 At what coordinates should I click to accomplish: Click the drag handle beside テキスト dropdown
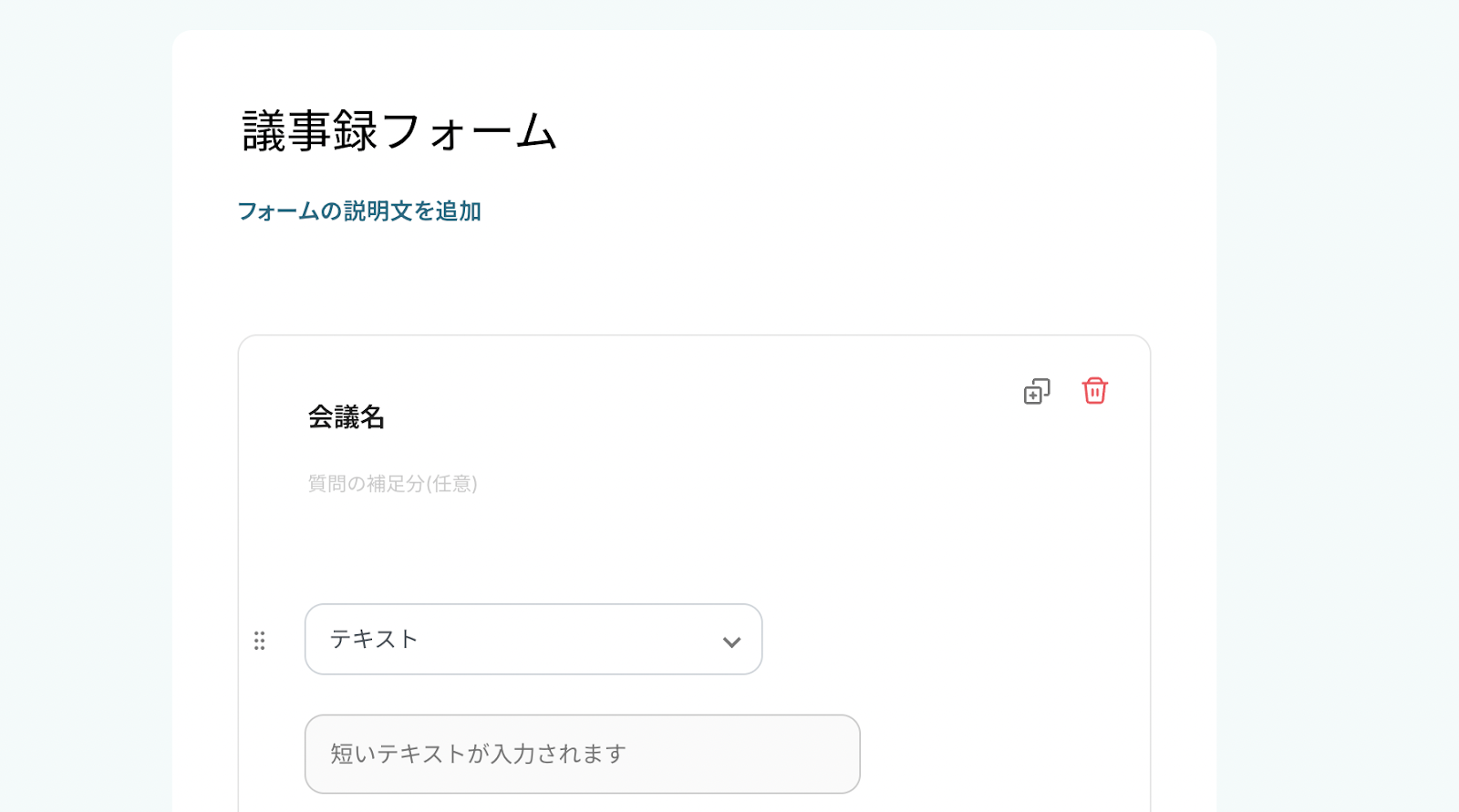point(260,641)
